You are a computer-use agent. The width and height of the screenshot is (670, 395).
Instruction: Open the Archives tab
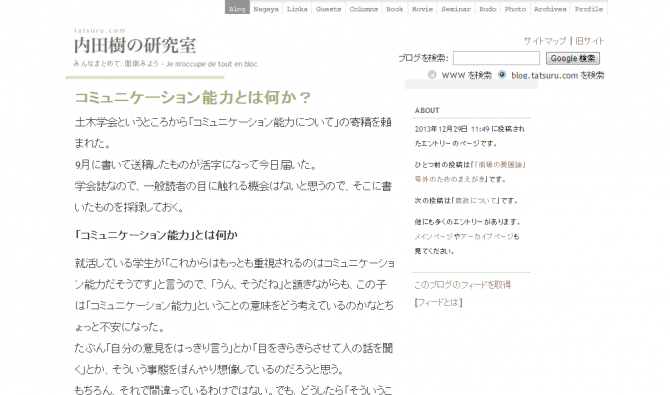550,8
